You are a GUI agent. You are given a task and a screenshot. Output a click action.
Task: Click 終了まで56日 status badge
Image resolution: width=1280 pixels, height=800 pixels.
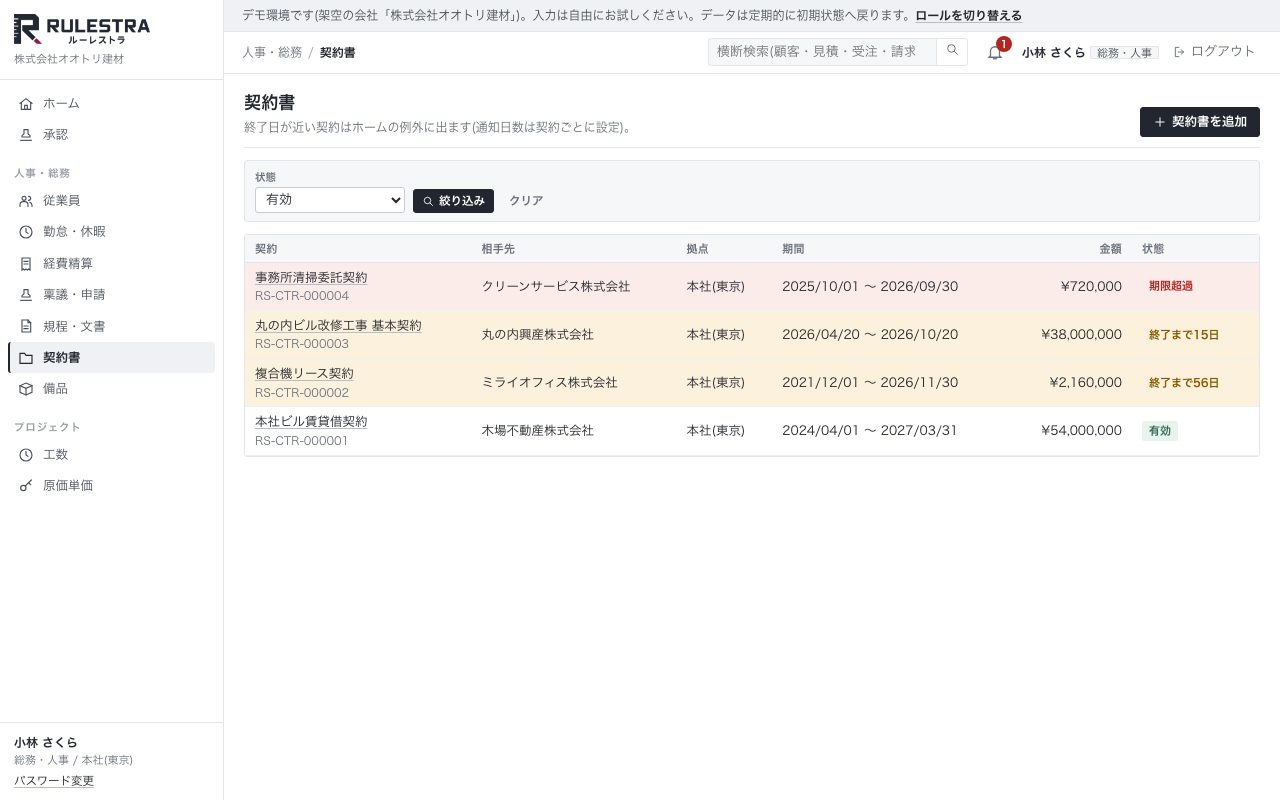(x=1184, y=383)
